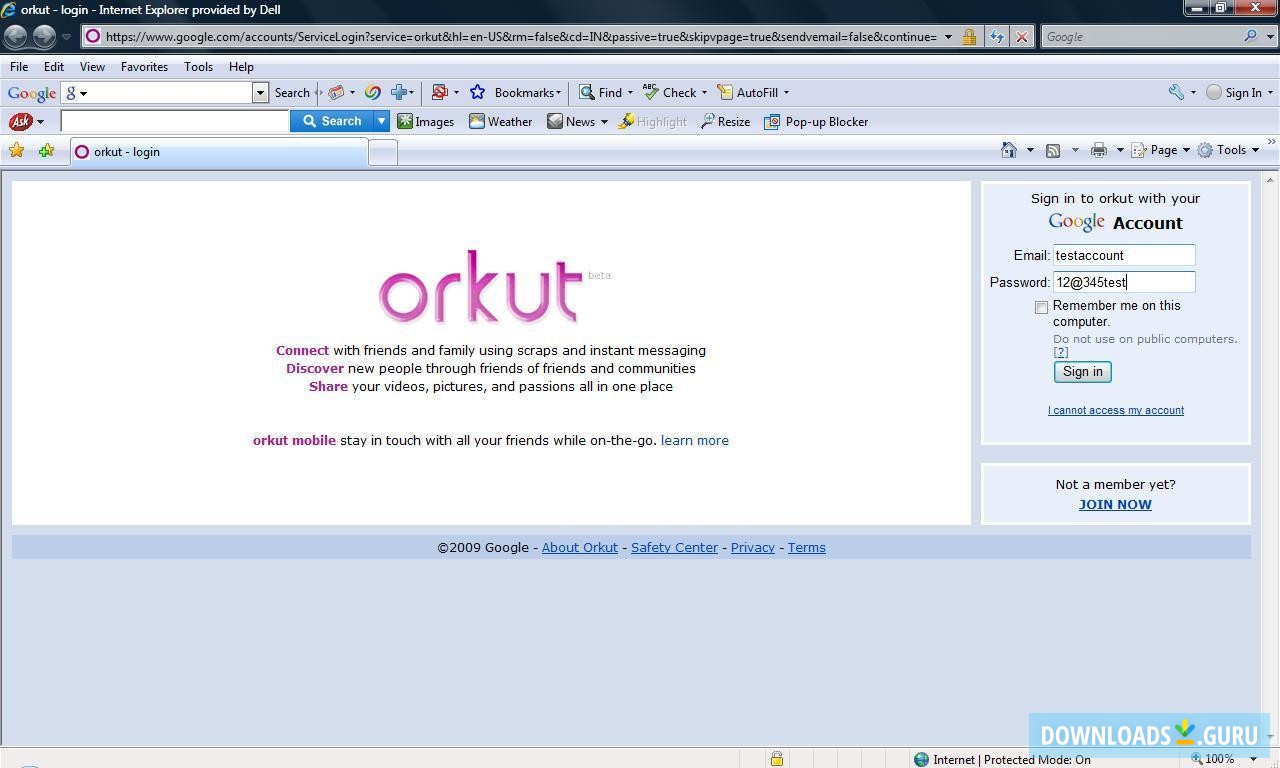Open the View menu
This screenshot has height=768, width=1280.
point(92,67)
